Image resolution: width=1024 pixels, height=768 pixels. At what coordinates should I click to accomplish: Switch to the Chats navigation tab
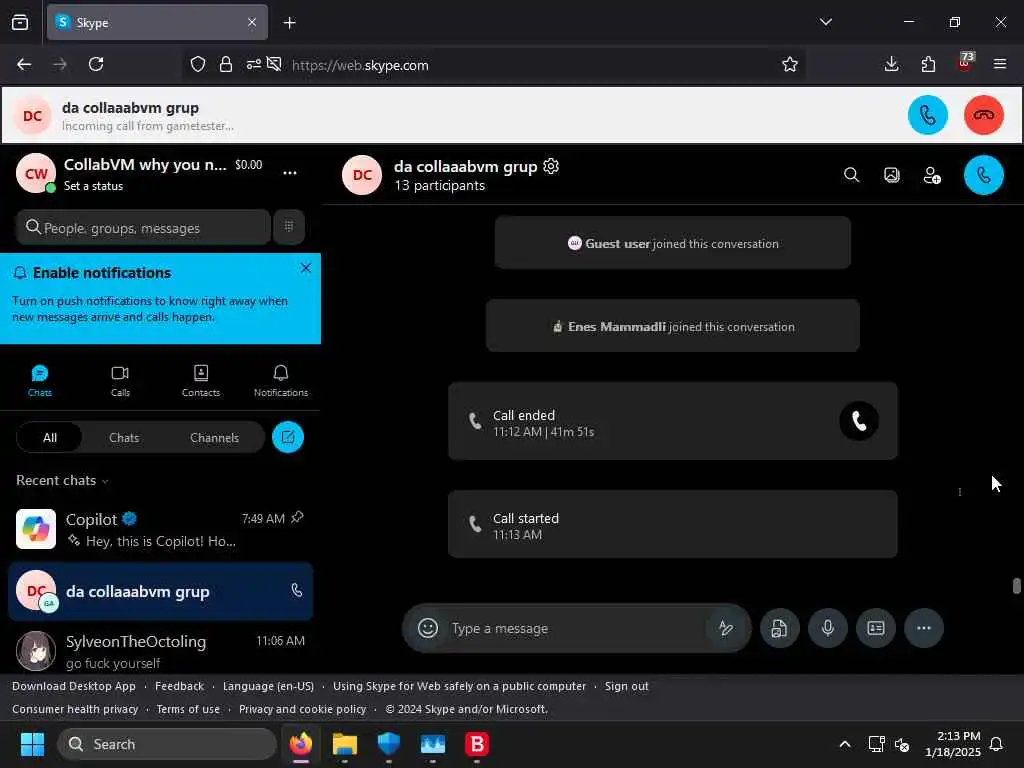pos(40,381)
